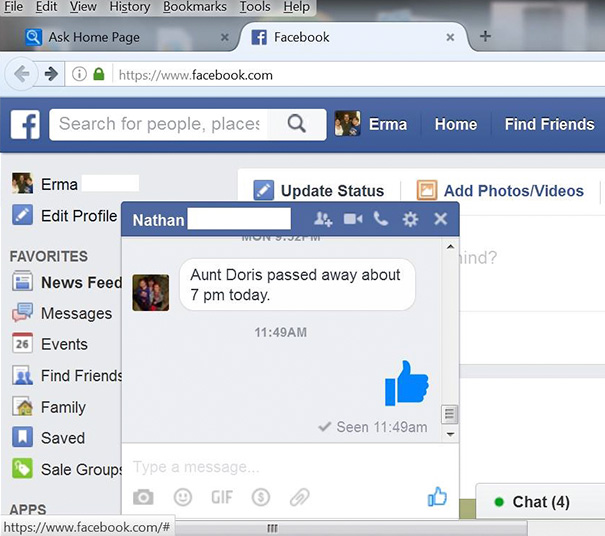Open Find Friends in top navigation

549,124
